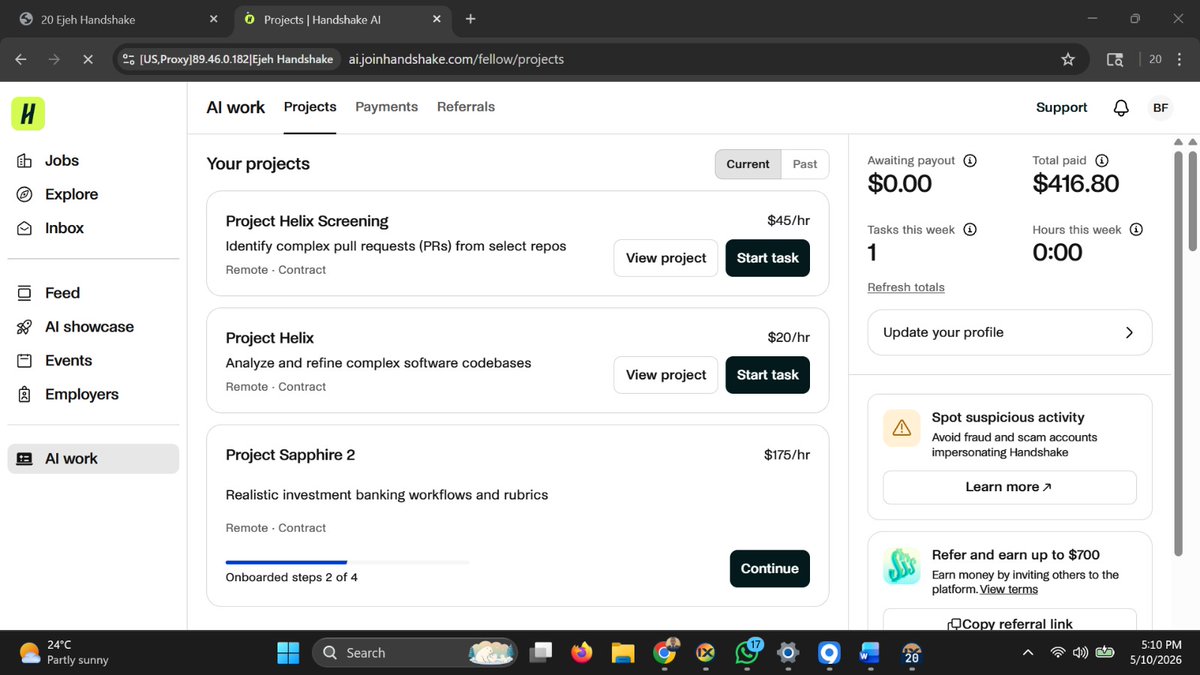This screenshot has height=675, width=1200.
Task: Open Firefox from the taskbar
Action: coord(581,653)
